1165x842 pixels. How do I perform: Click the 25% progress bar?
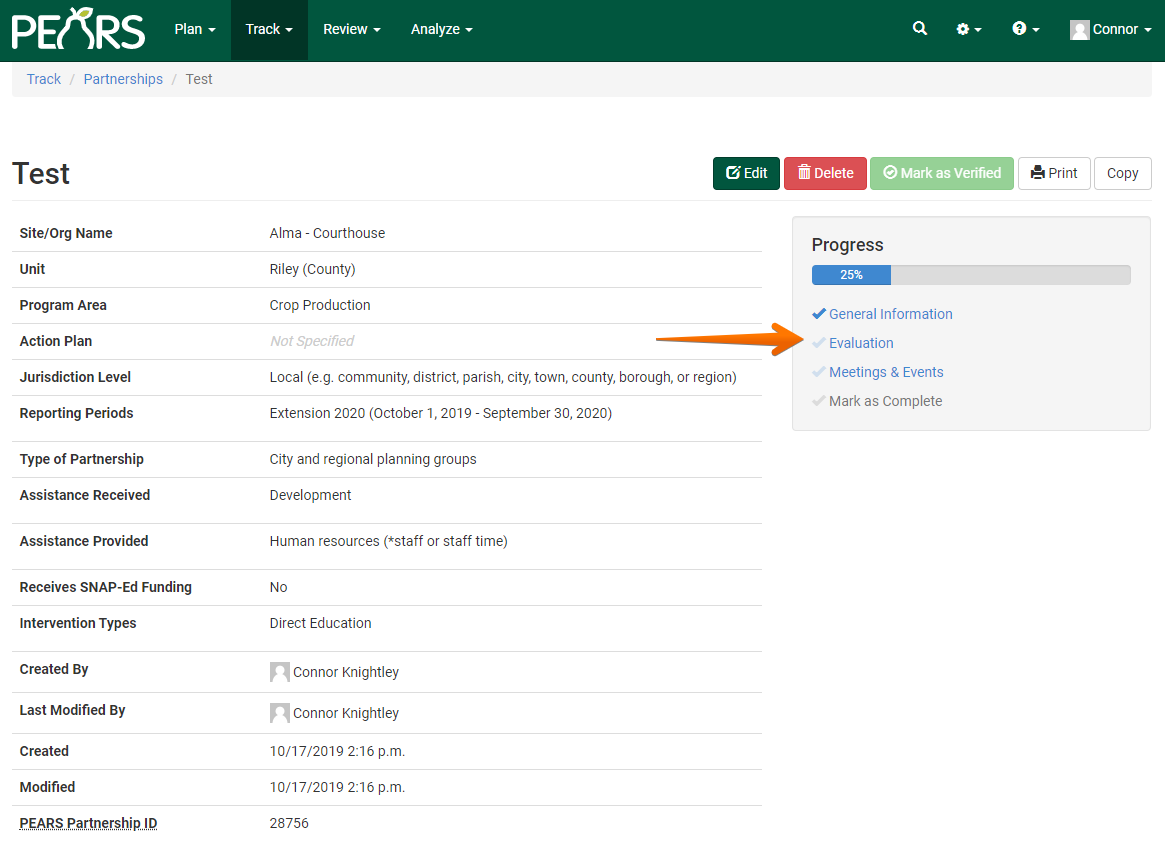[x=851, y=274]
